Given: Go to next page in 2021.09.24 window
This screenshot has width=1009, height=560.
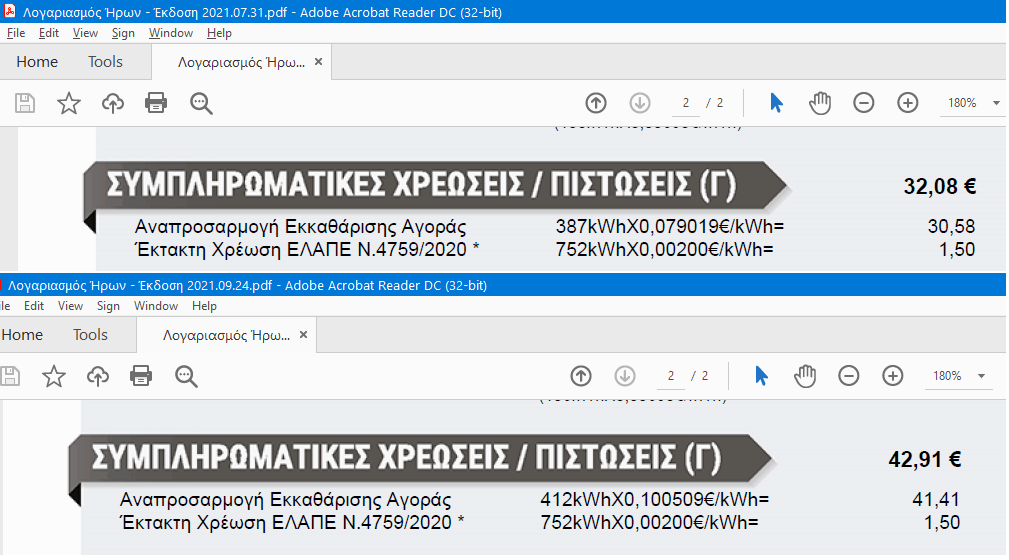Looking at the screenshot, I should pos(625,376).
